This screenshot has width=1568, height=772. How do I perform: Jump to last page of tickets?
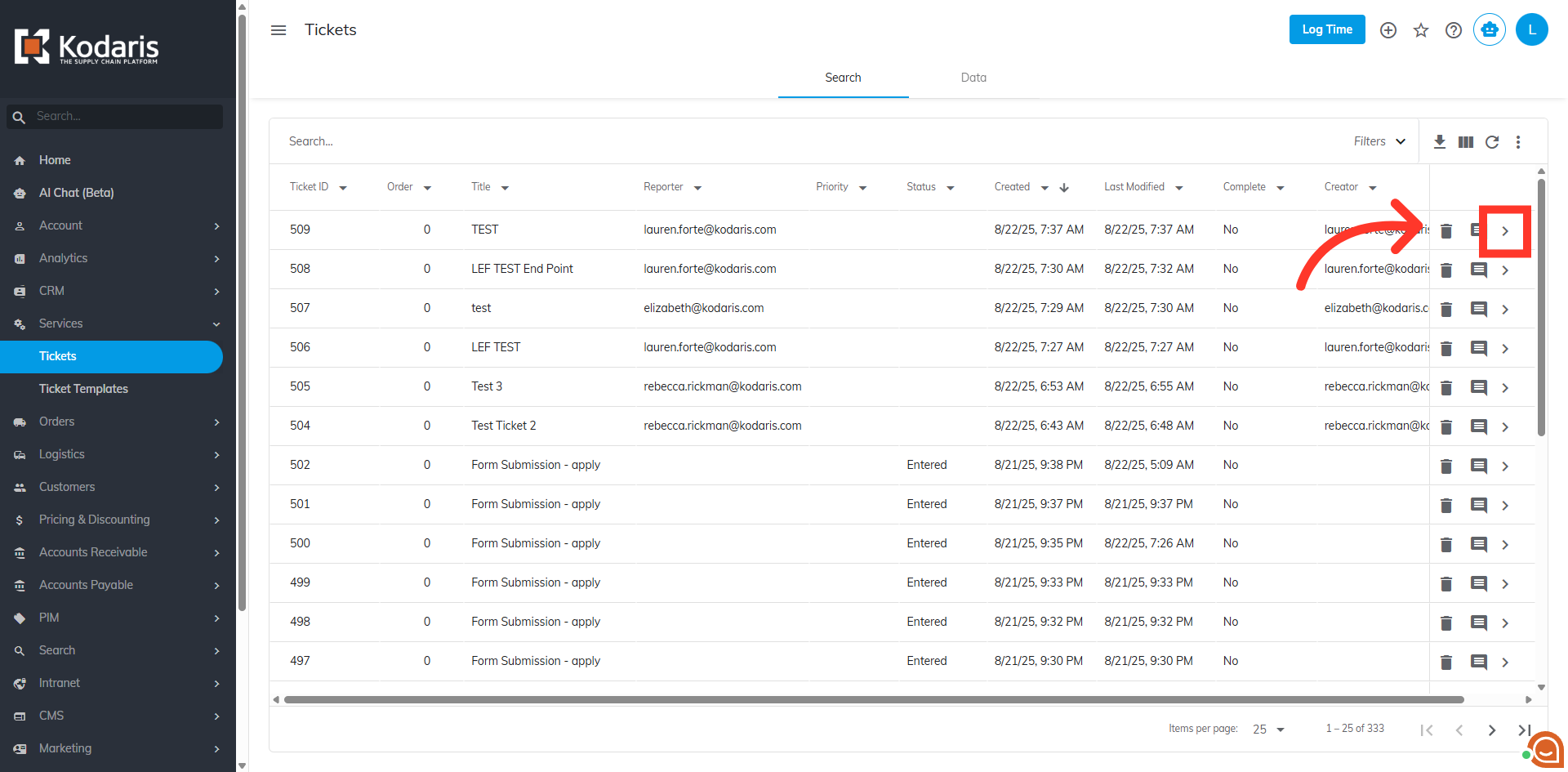(x=1524, y=730)
